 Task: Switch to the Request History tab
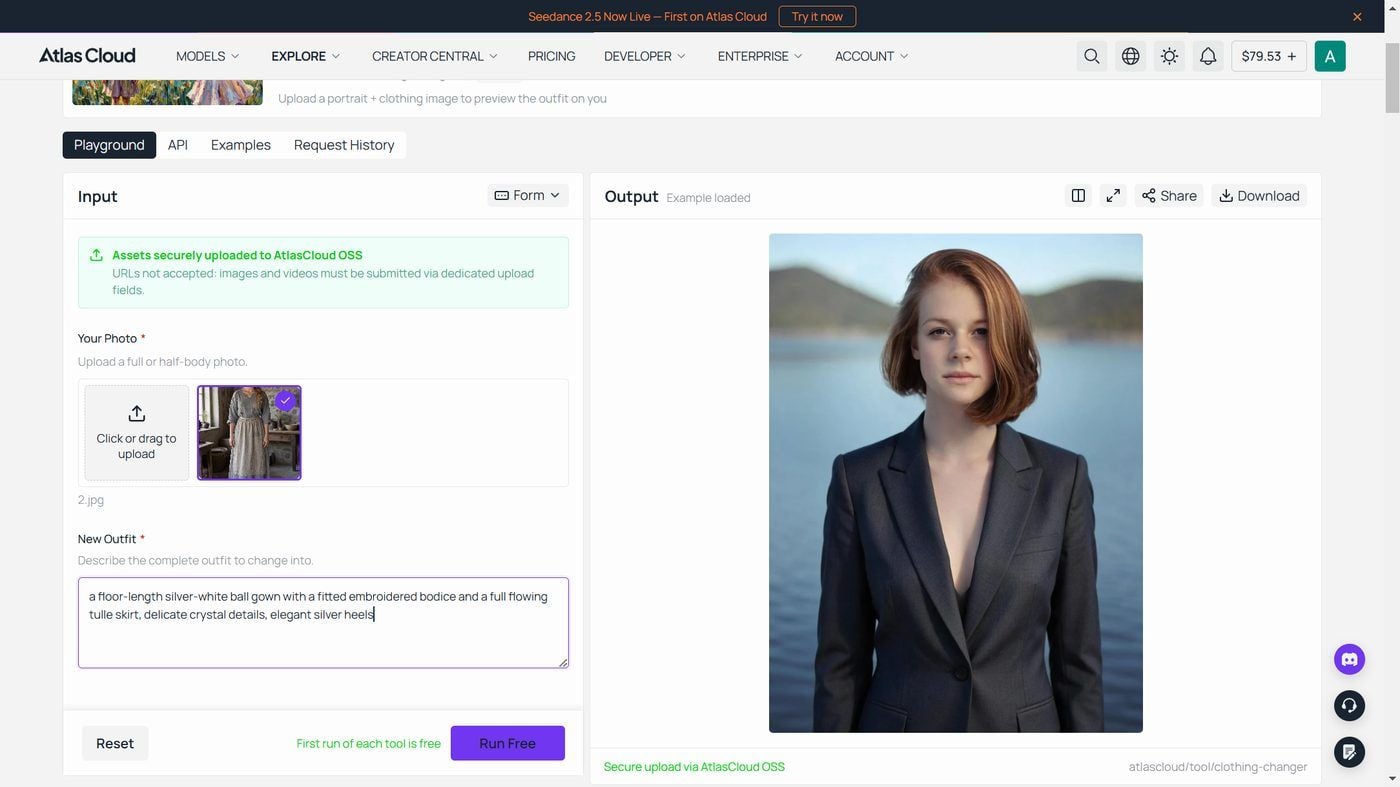(344, 145)
